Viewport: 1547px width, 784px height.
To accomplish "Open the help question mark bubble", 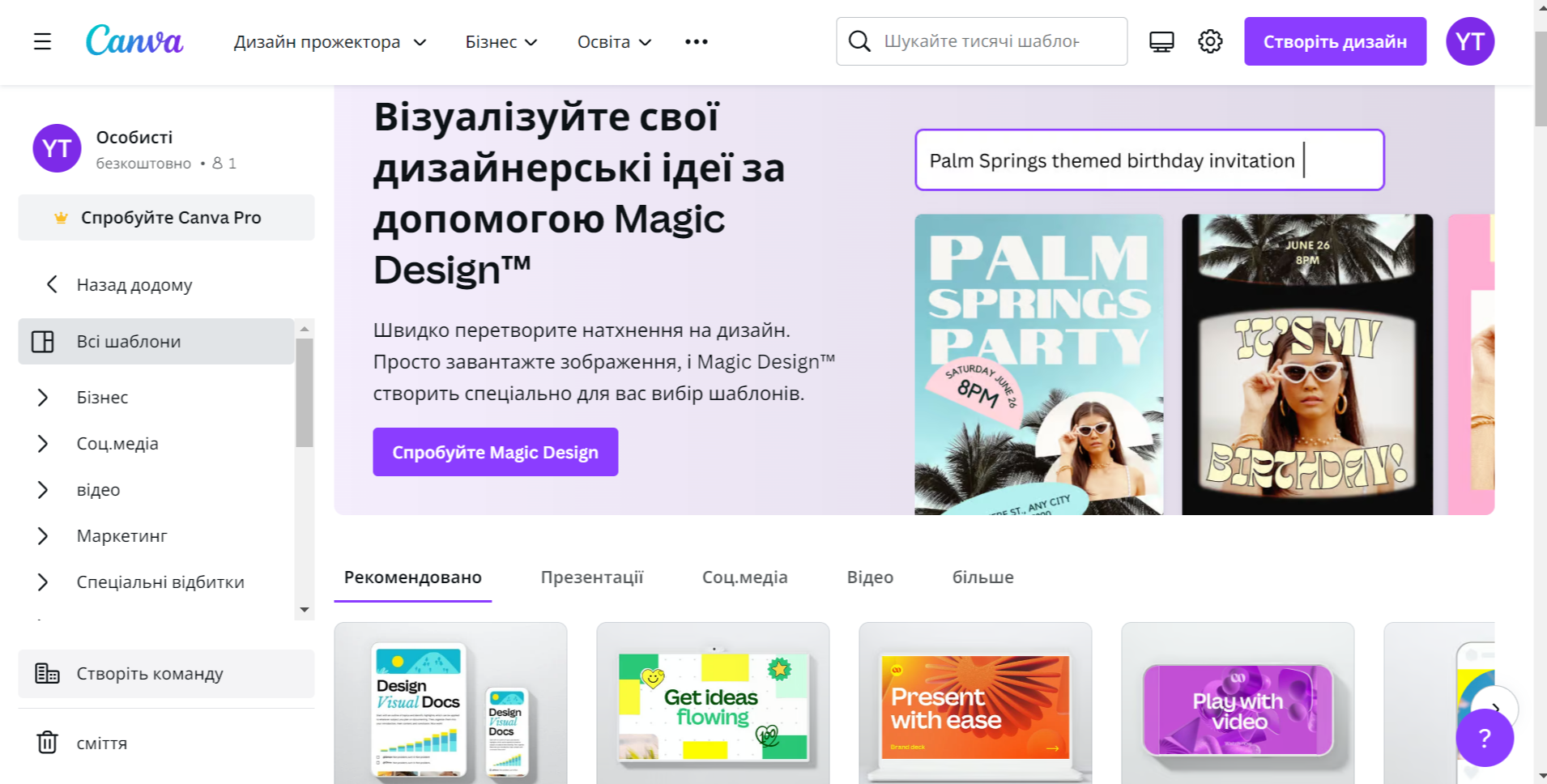I will tap(1485, 738).
